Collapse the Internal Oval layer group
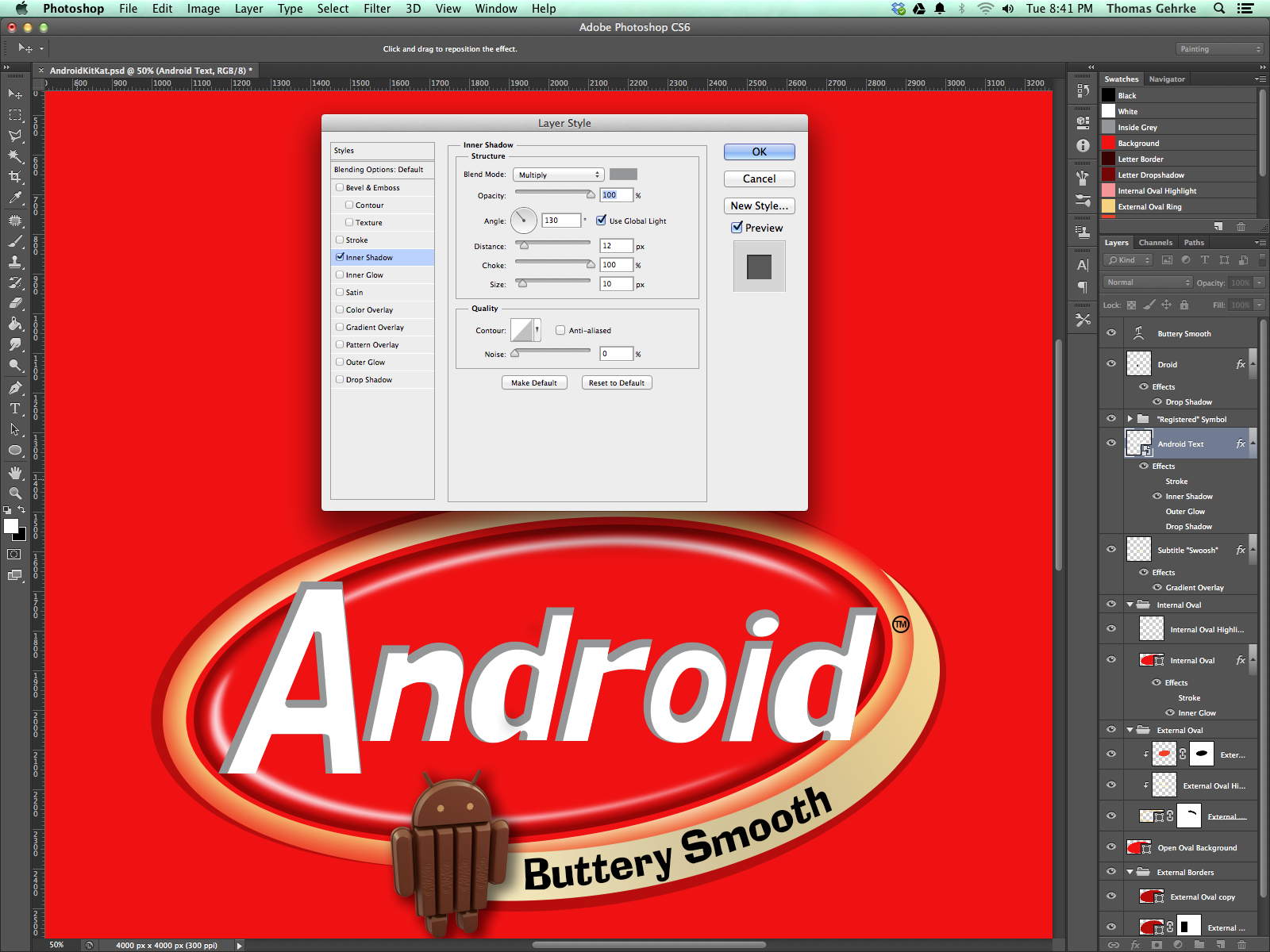Viewport: 1270px width, 952px height. (x=1130, y=605)
